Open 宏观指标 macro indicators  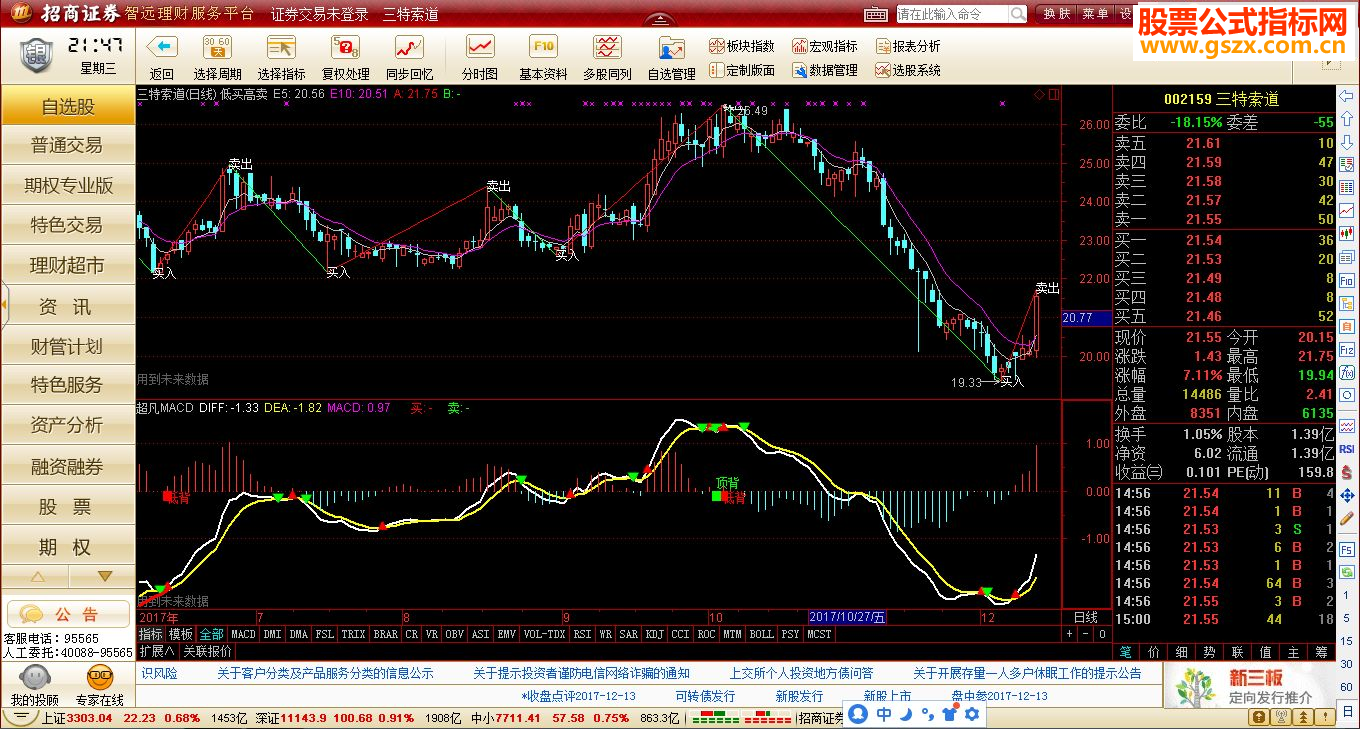[824, 46]
